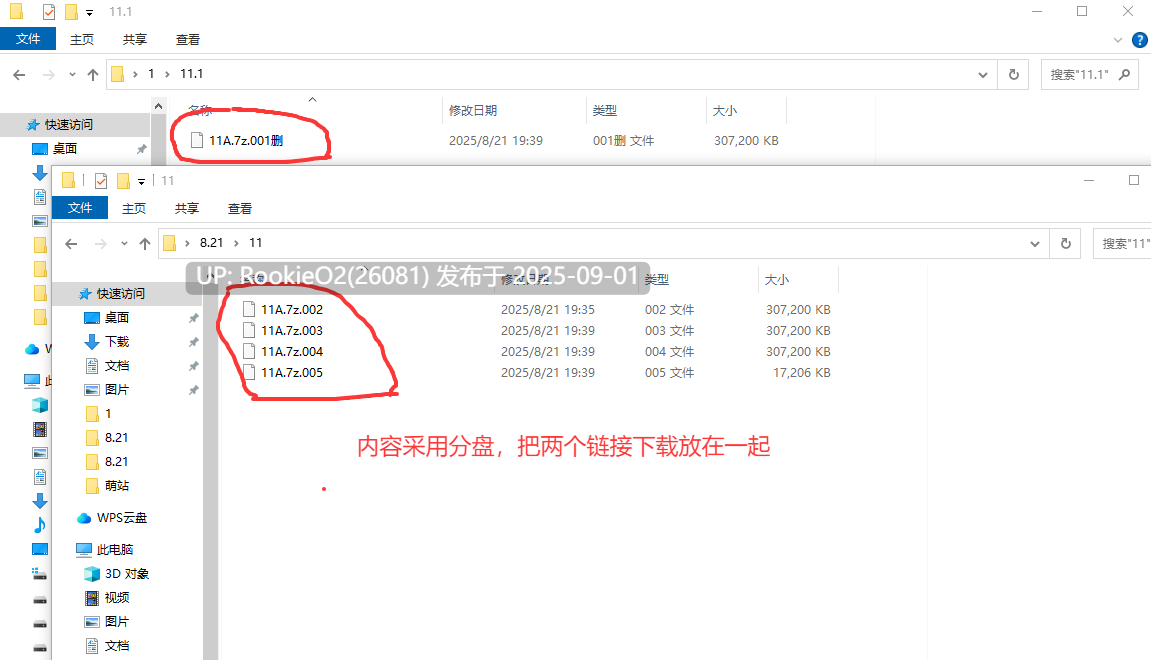Image resolution: width=1151 pixels, height=660 pixels.
Task: Open 图片 under 此电脑 in window 11
Action: (117, 621)
